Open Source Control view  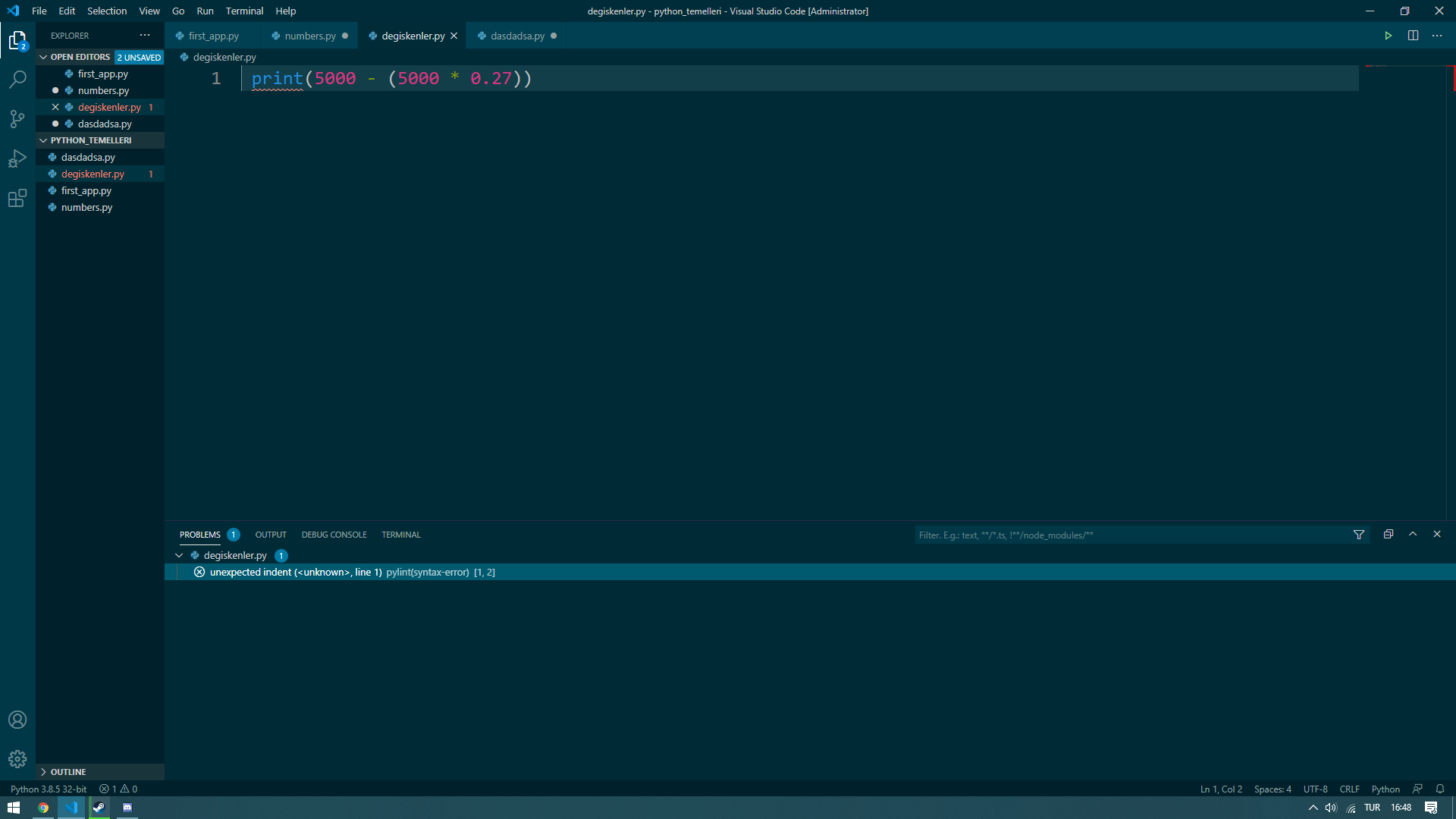pyautogui.click(x=17, y=119)
